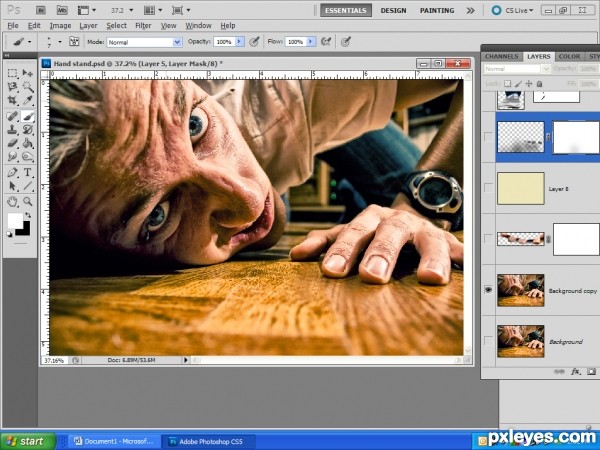Switch to the Channels tab
The width and height of the screenshot is (600, 450).
(501, 56)
